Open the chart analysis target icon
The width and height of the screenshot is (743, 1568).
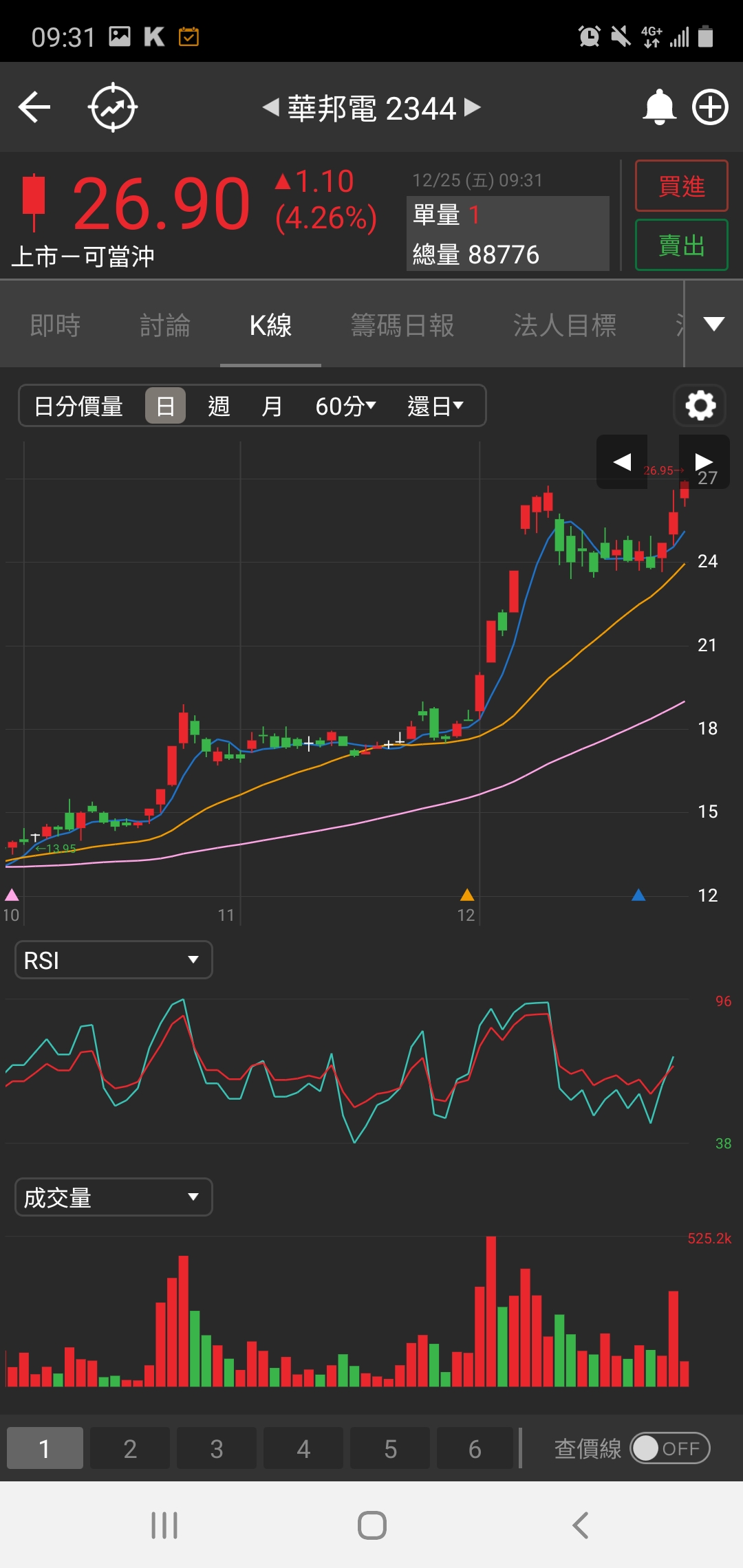tap(113, 107)
